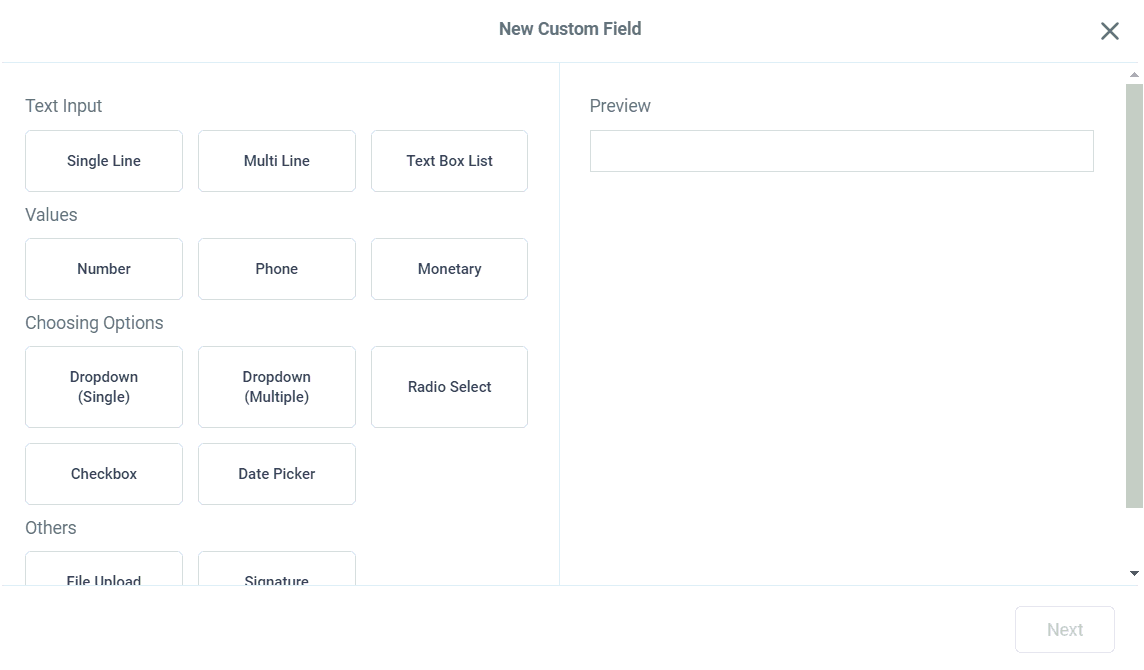
Task: Pick the File Upload option under Others
Action: (x=103, y=575)
